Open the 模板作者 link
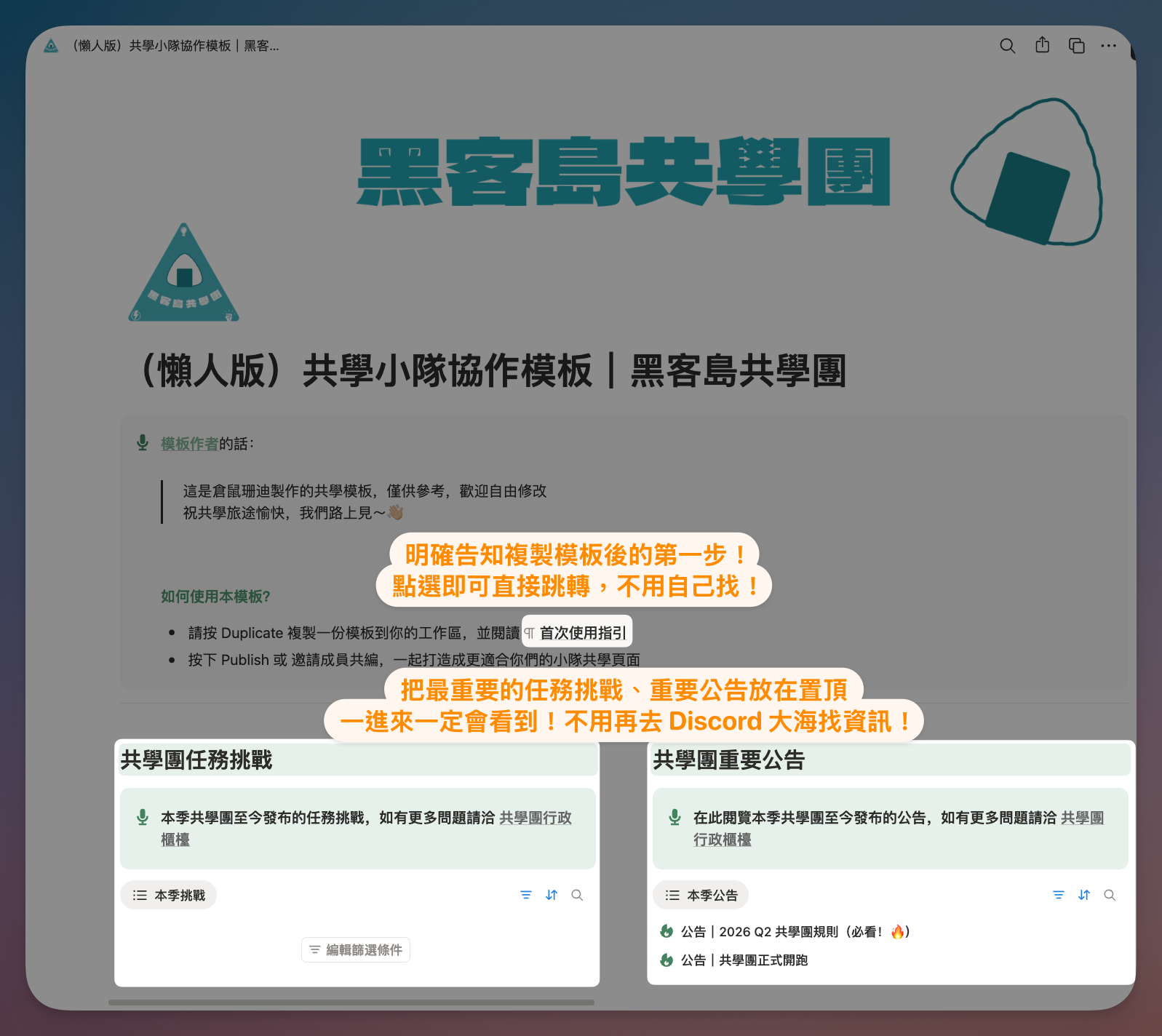This screenshot has width=1162, height=1036. tap(189, 444)
